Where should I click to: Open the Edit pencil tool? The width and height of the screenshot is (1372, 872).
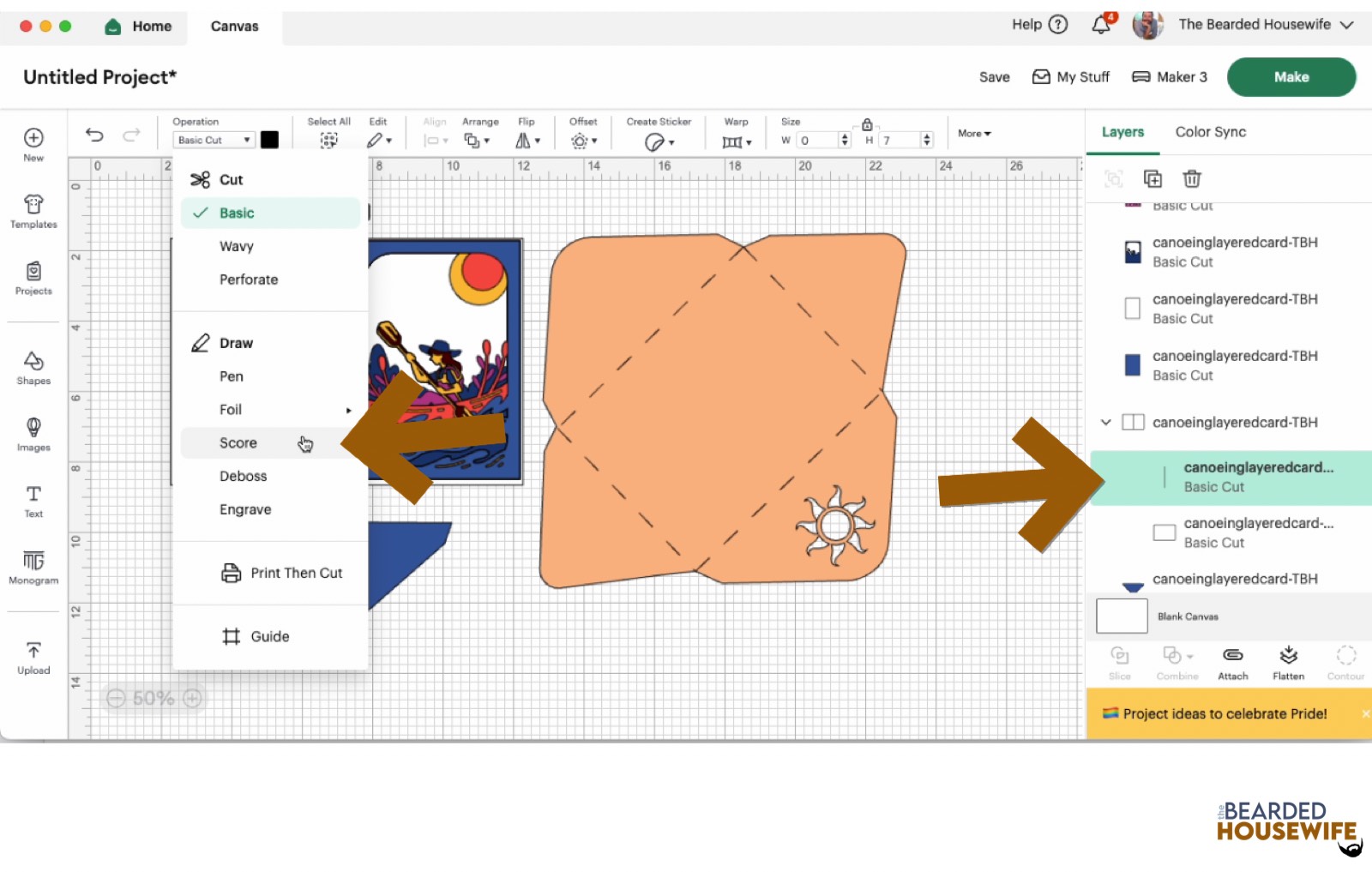coord(379,141)
